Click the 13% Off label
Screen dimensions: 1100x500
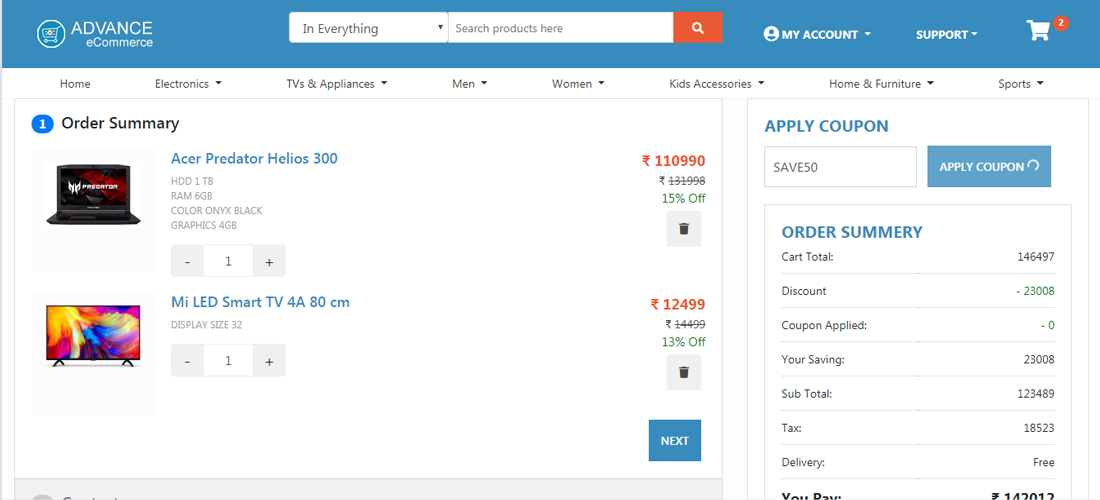(683, 342)
